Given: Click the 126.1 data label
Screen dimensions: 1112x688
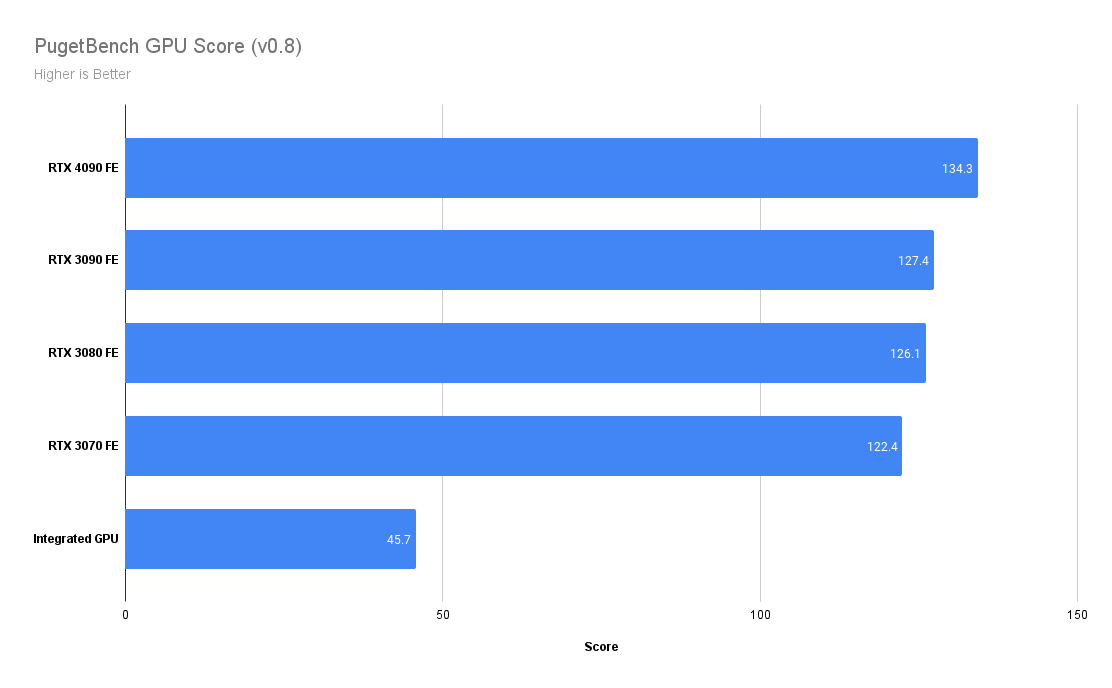Looking at the screenshot, I should tap(905, 353).
